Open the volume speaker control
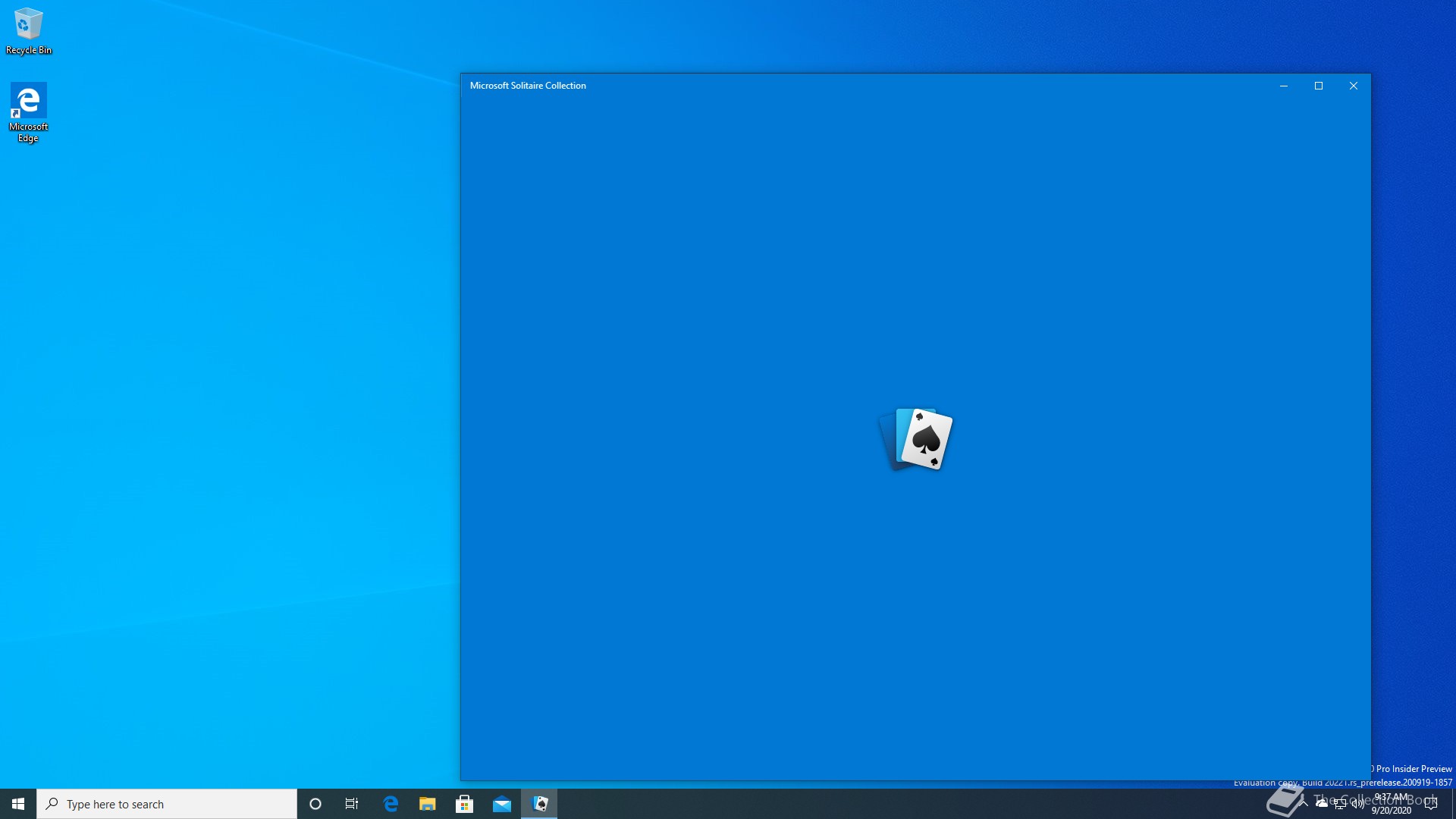This screenshot has height=819, width=1456. point(1357,804)
